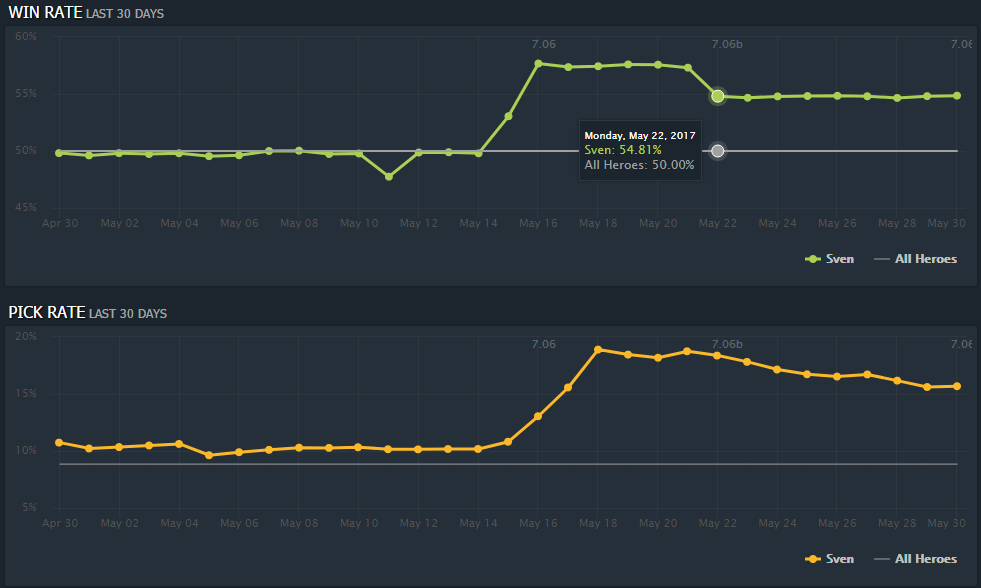Click the All Heroes legend dot under Pick Rate chart
Screen dimensions: 981x588
coord(881,559)
